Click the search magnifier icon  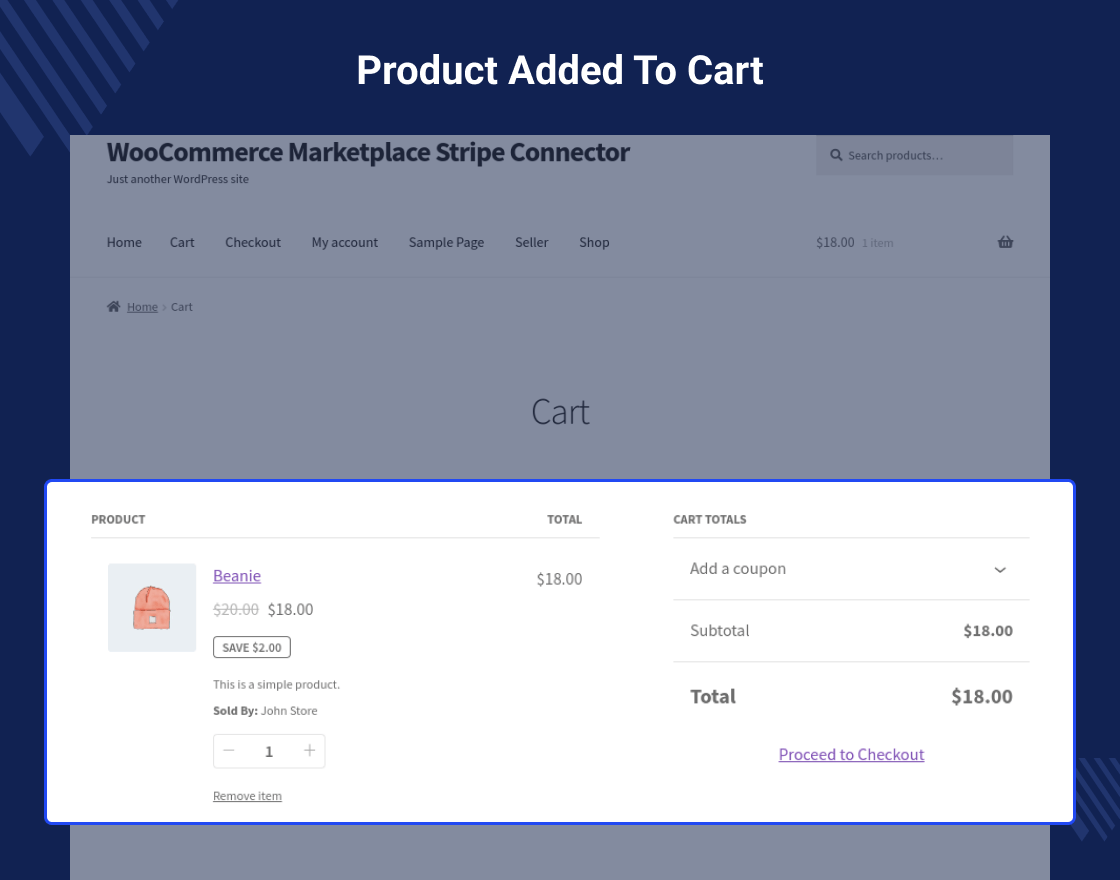[x=836, y=155]
